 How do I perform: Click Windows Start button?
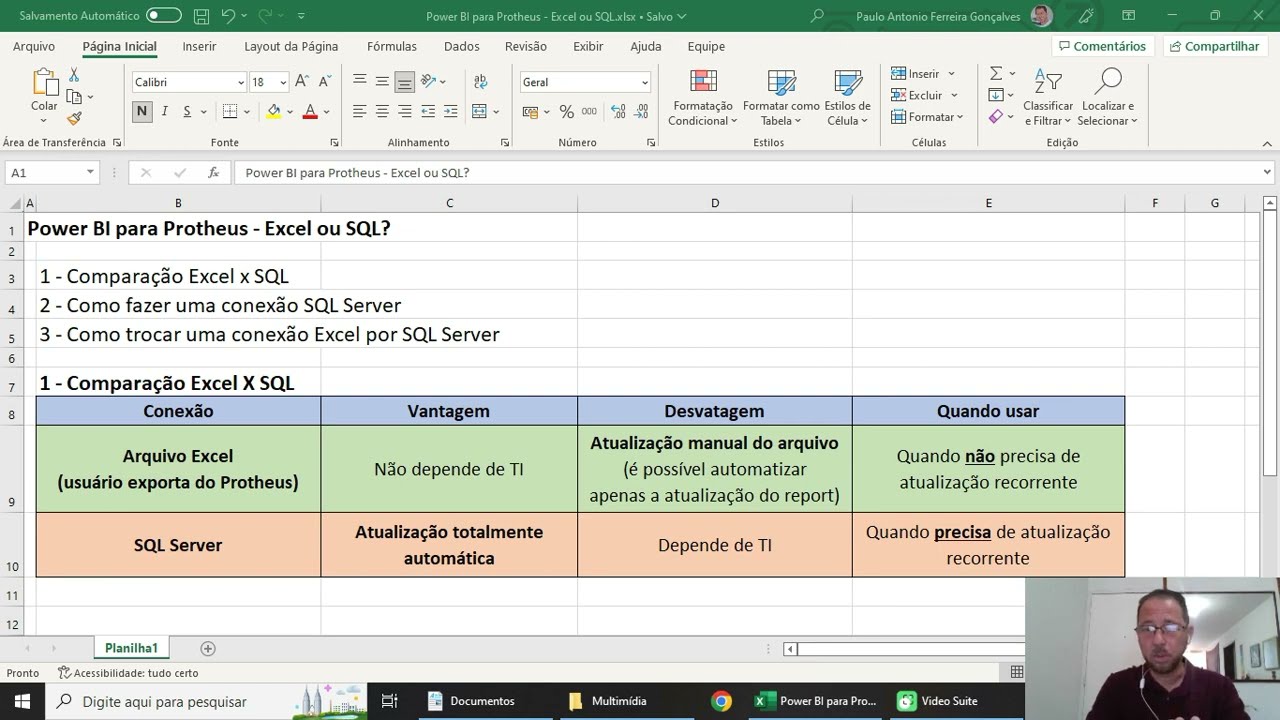(x=22, y=701)
